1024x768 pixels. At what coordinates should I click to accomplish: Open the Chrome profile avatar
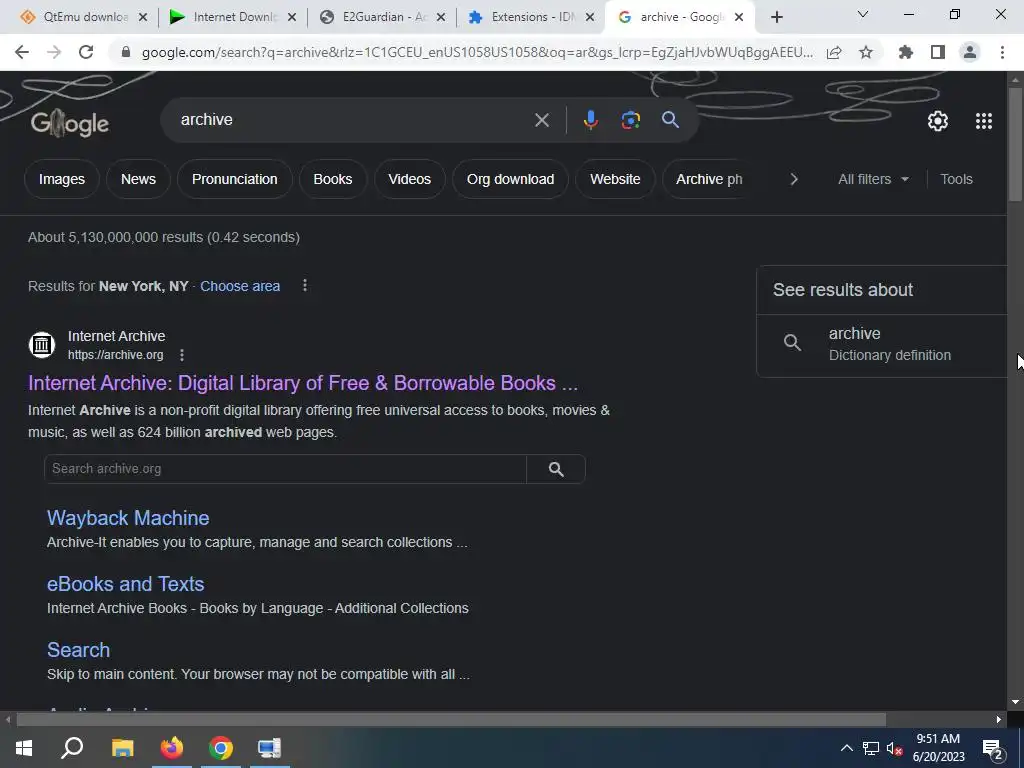970,52
